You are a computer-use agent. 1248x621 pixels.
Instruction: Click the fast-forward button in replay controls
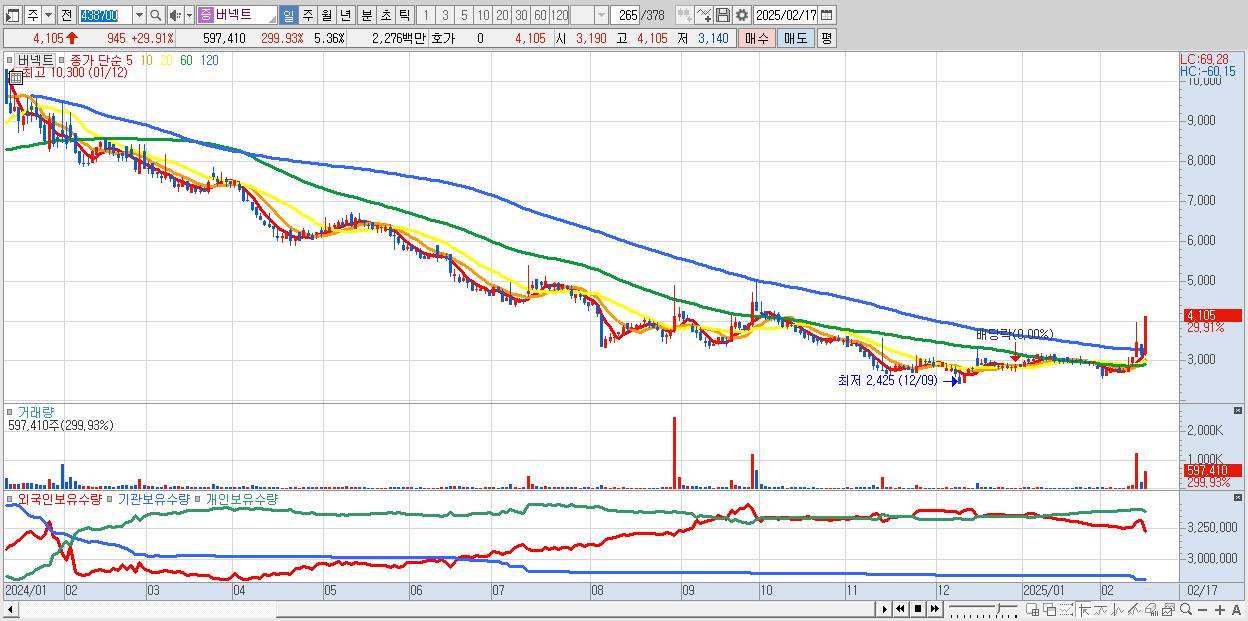click(934, 609)
